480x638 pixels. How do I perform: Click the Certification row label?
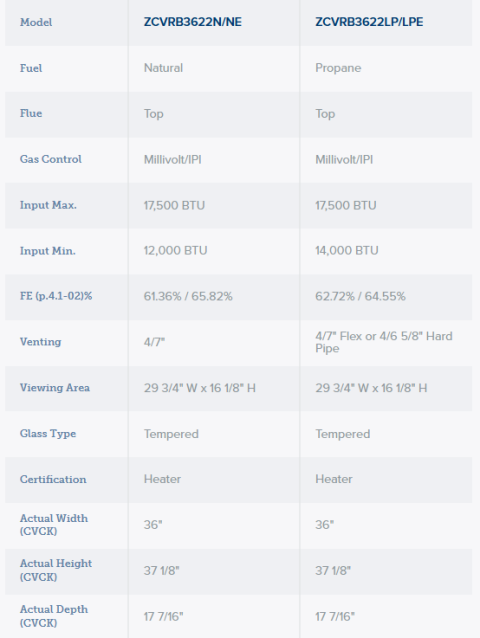point(53,479)
